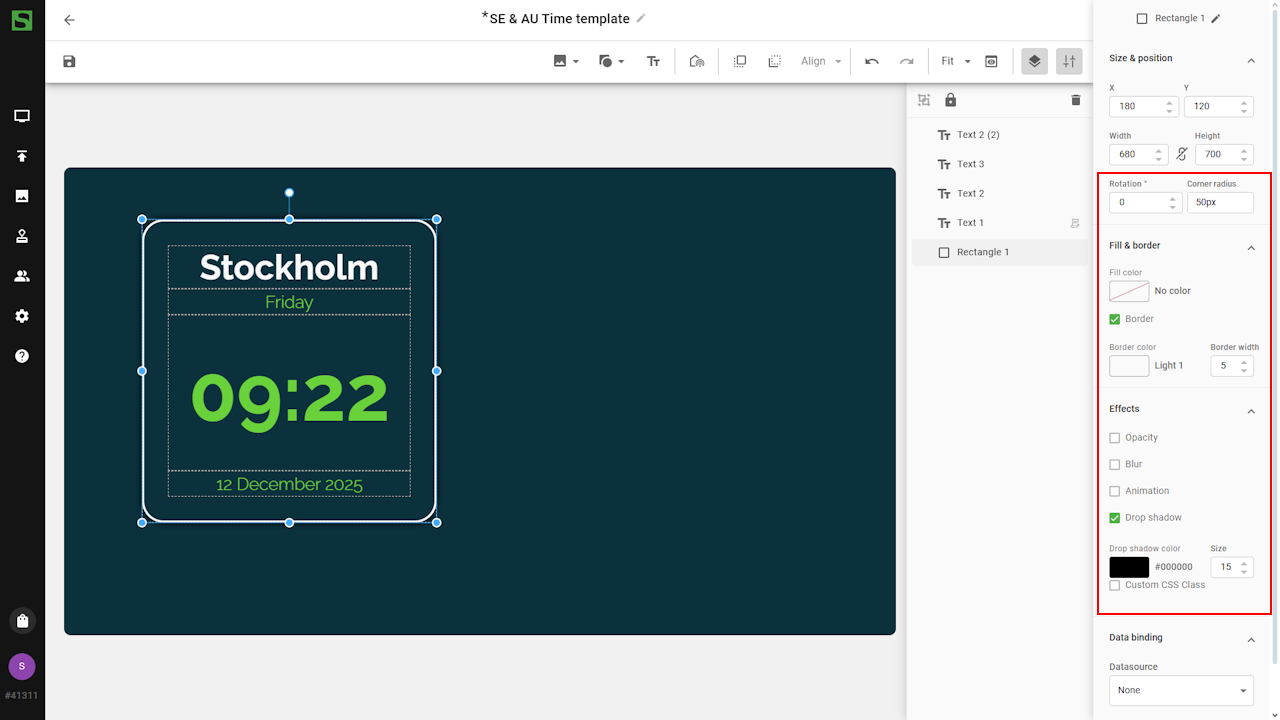1280x720 pixels.
Task: Select the Text 2 (2) layer
Action: click(977, 135)
